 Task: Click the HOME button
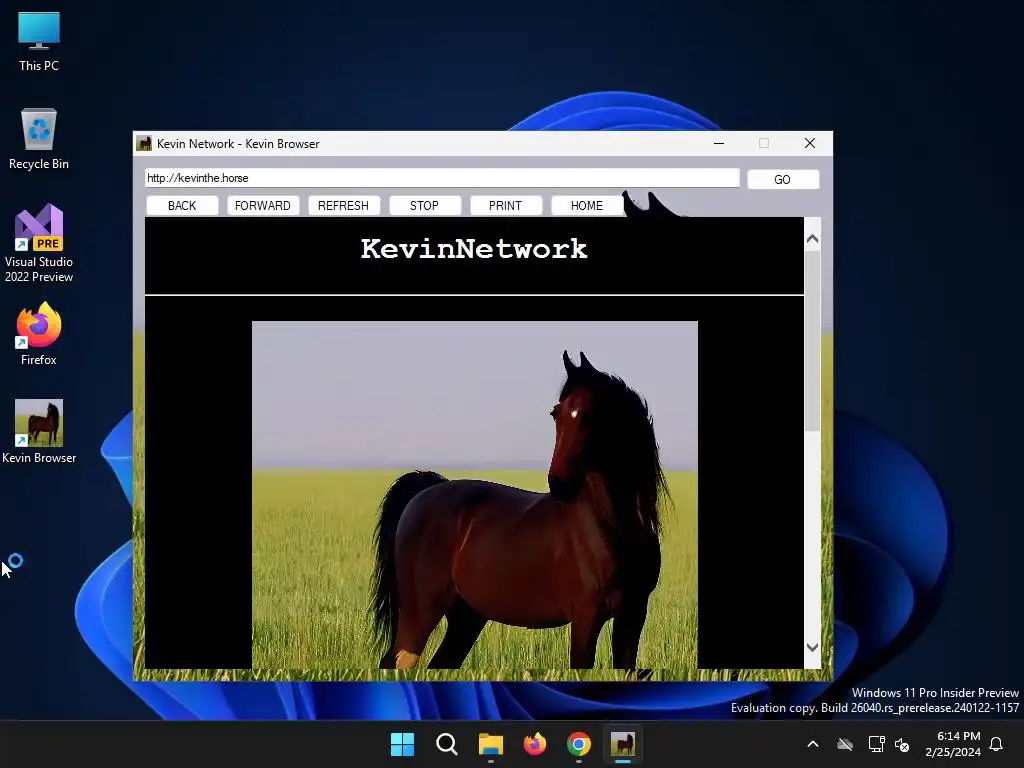coord(586,206)
